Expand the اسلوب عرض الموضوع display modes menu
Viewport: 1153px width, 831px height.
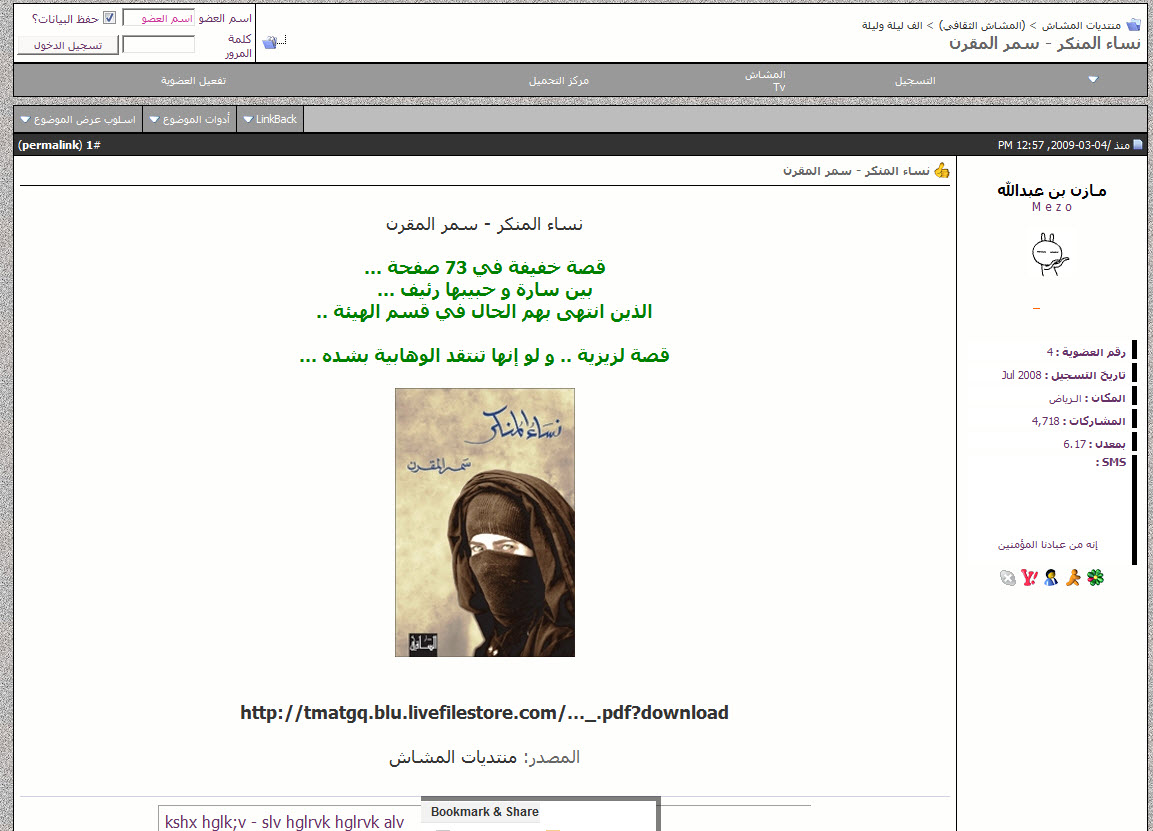[x=78, y=119]
